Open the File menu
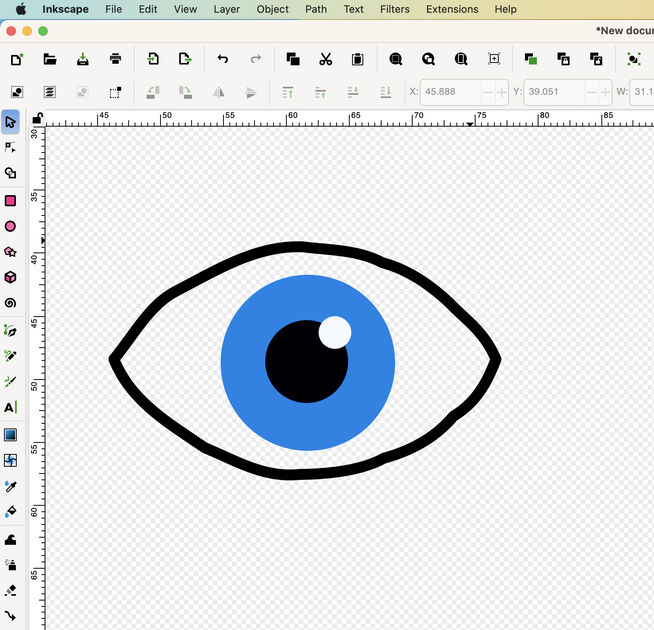Image resolution: width=654 pixels, height=630 pixels. coord(113,9)
